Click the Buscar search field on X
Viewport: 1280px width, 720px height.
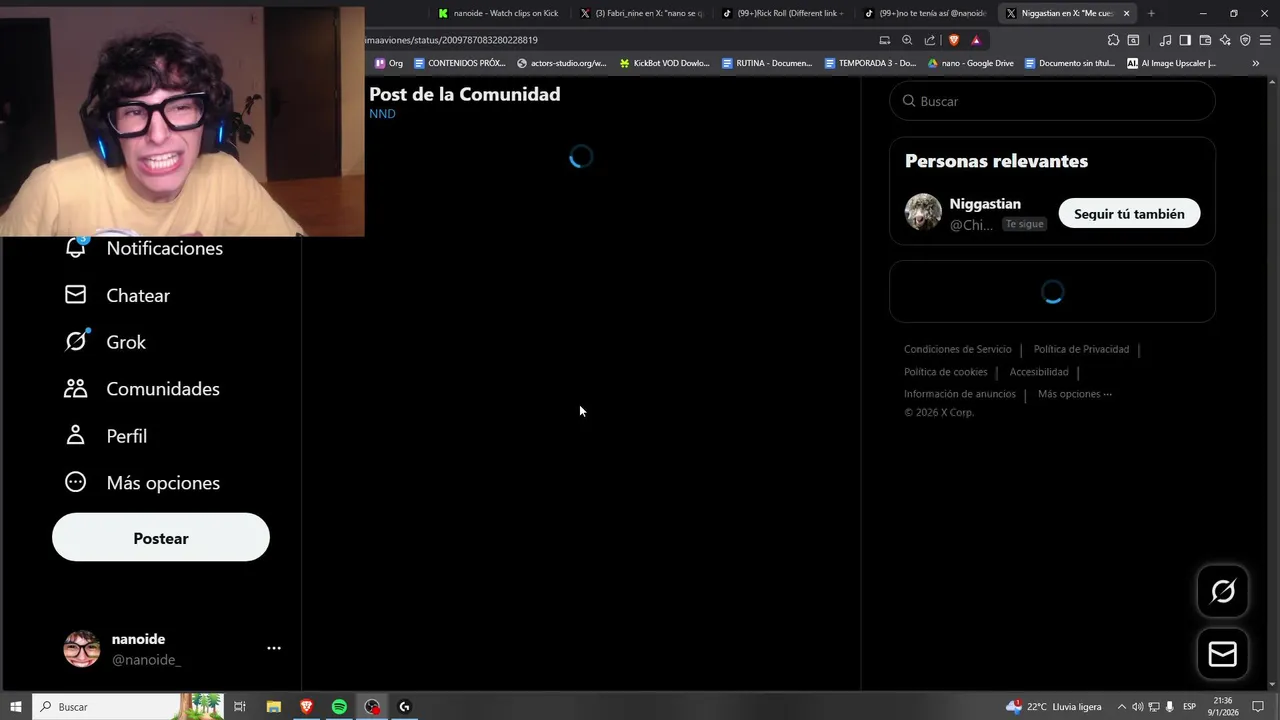click(1052, 101)
